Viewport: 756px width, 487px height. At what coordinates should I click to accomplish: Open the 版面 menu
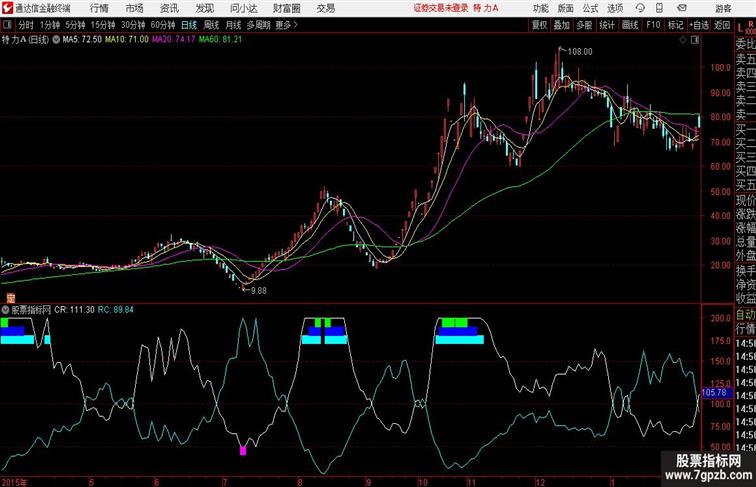pos(565,8)
